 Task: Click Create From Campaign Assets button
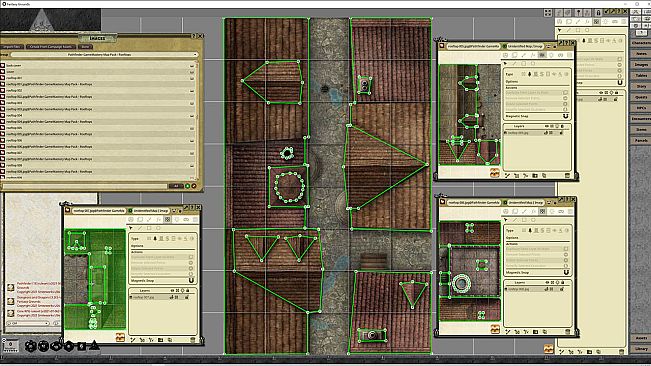(51, 47)
